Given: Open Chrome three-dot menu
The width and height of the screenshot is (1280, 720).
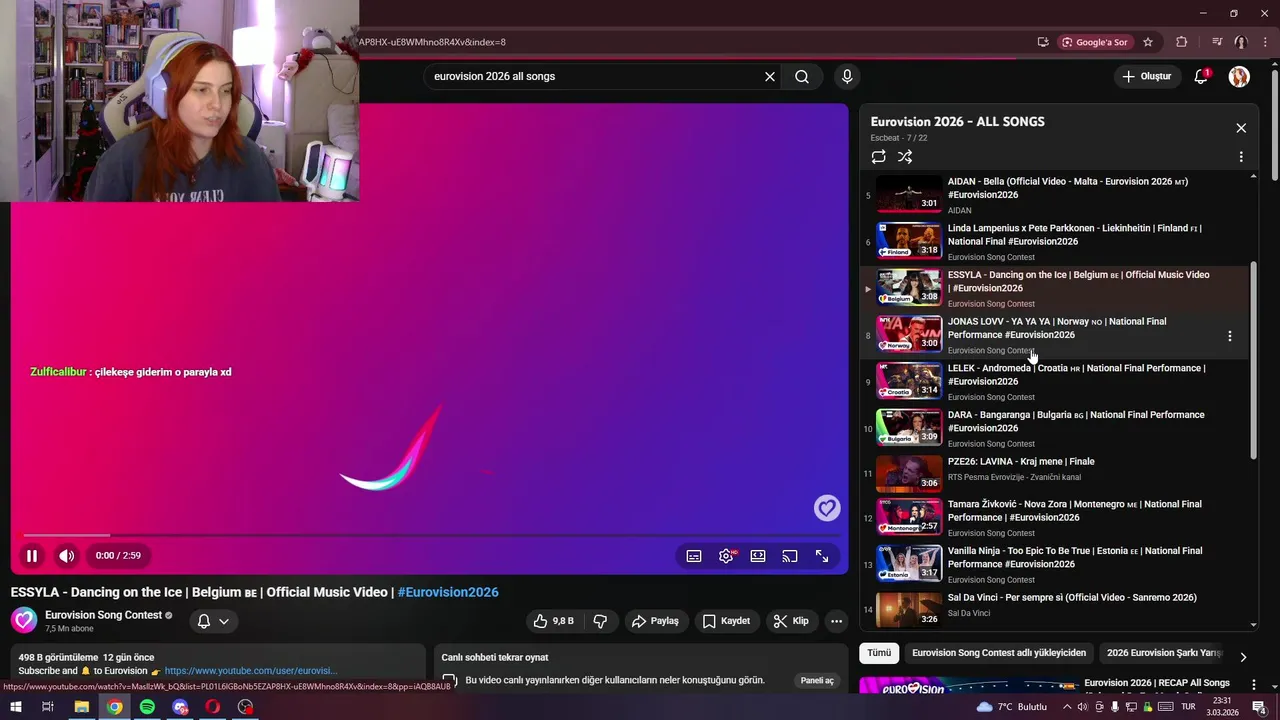Looking at the screenshot, I should pos(1265,42).
